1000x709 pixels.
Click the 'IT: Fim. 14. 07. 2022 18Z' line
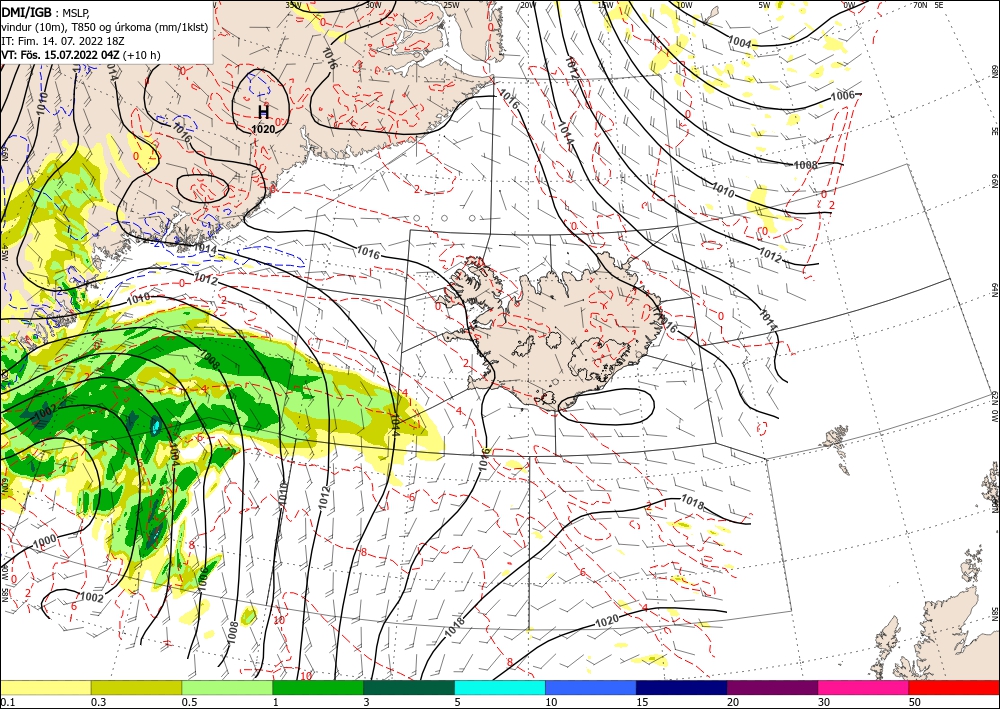62,41
